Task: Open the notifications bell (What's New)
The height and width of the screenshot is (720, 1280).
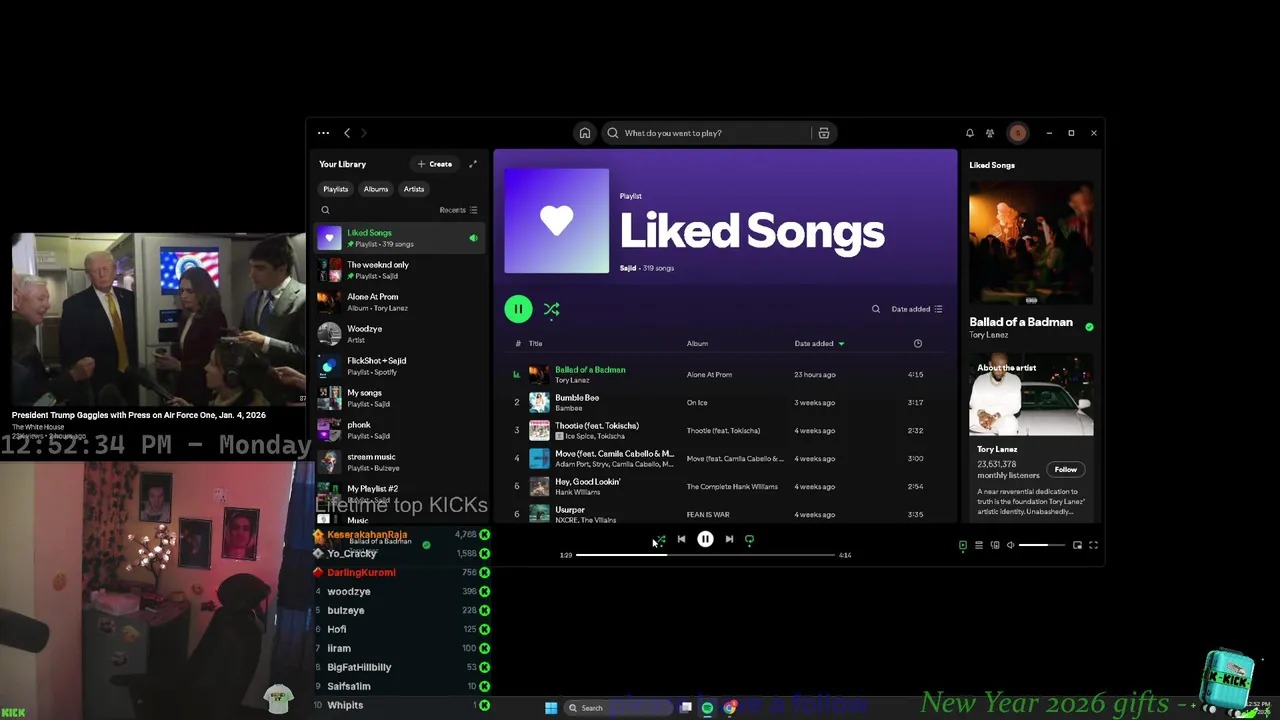Action: 969,133
